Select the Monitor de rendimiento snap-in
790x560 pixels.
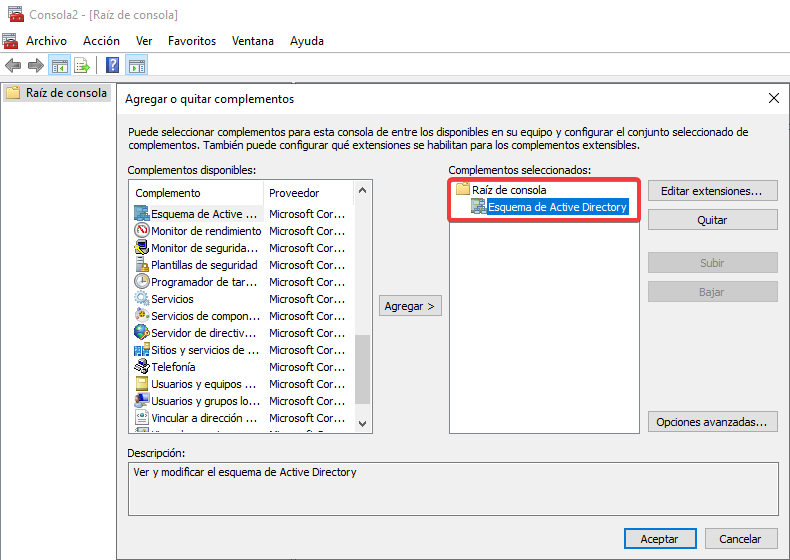[205, 231]
